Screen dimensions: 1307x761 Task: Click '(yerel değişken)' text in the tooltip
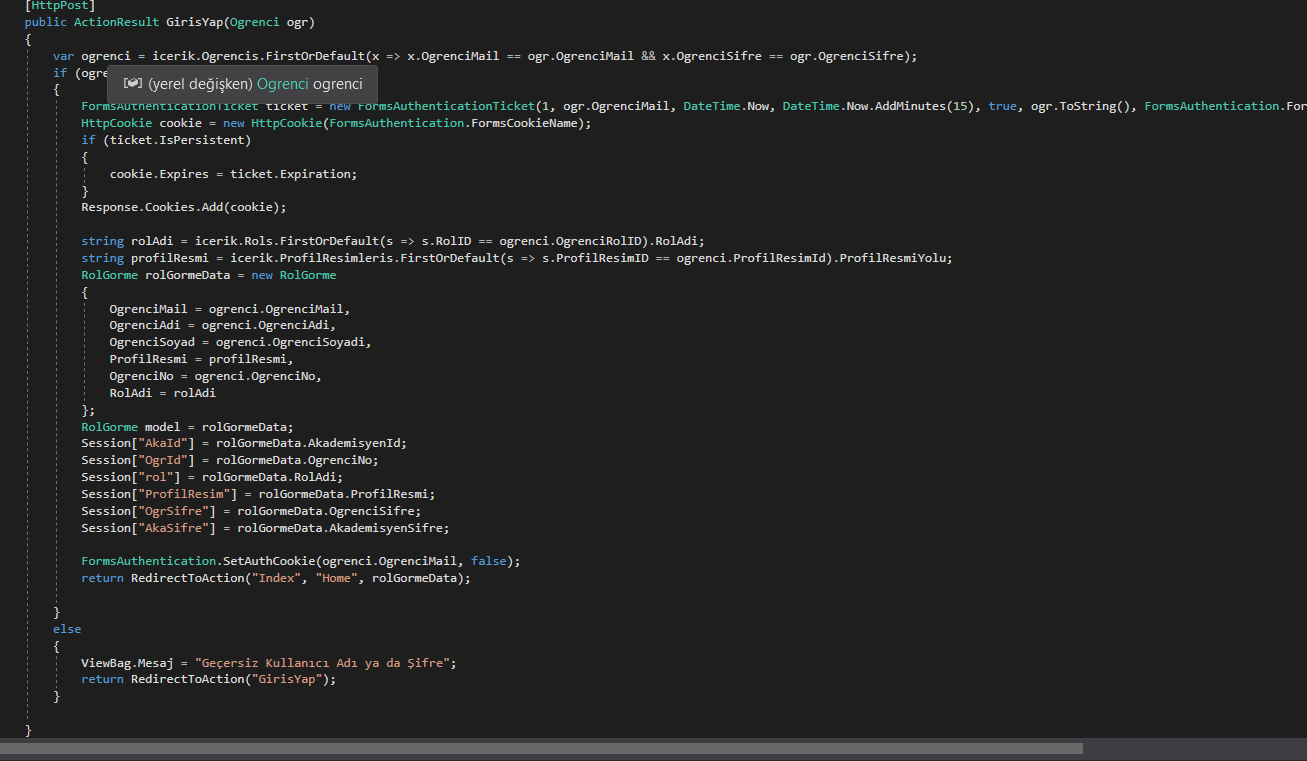pos(200,84)
